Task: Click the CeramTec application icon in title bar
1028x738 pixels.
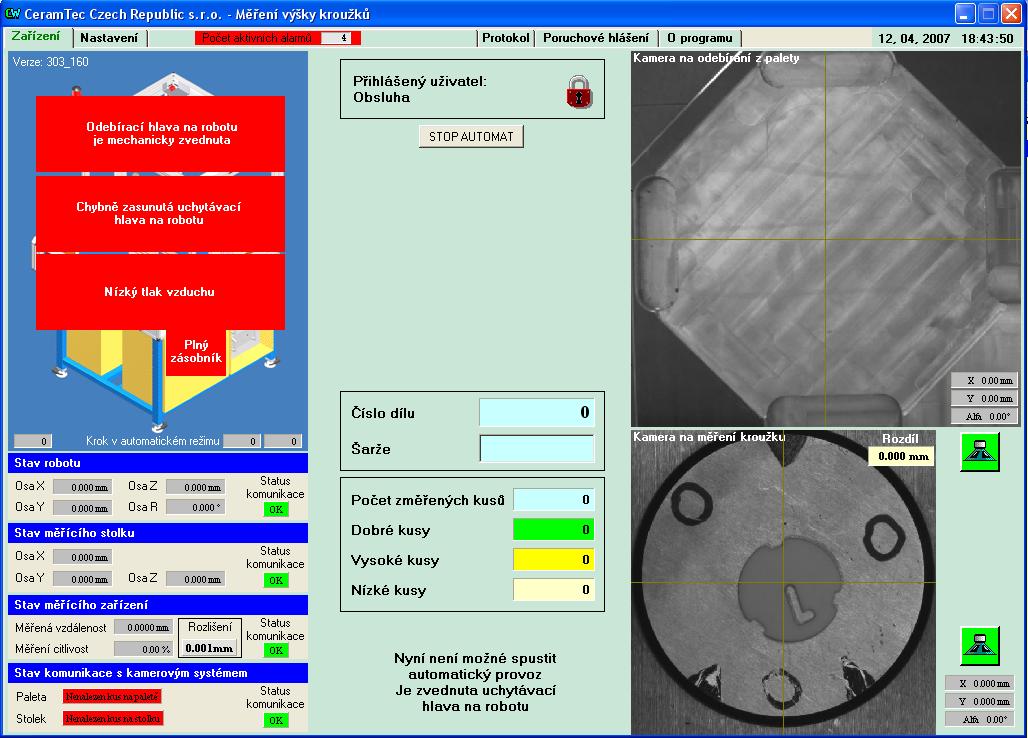Action: pyautogui.click(x=13, y=14)
